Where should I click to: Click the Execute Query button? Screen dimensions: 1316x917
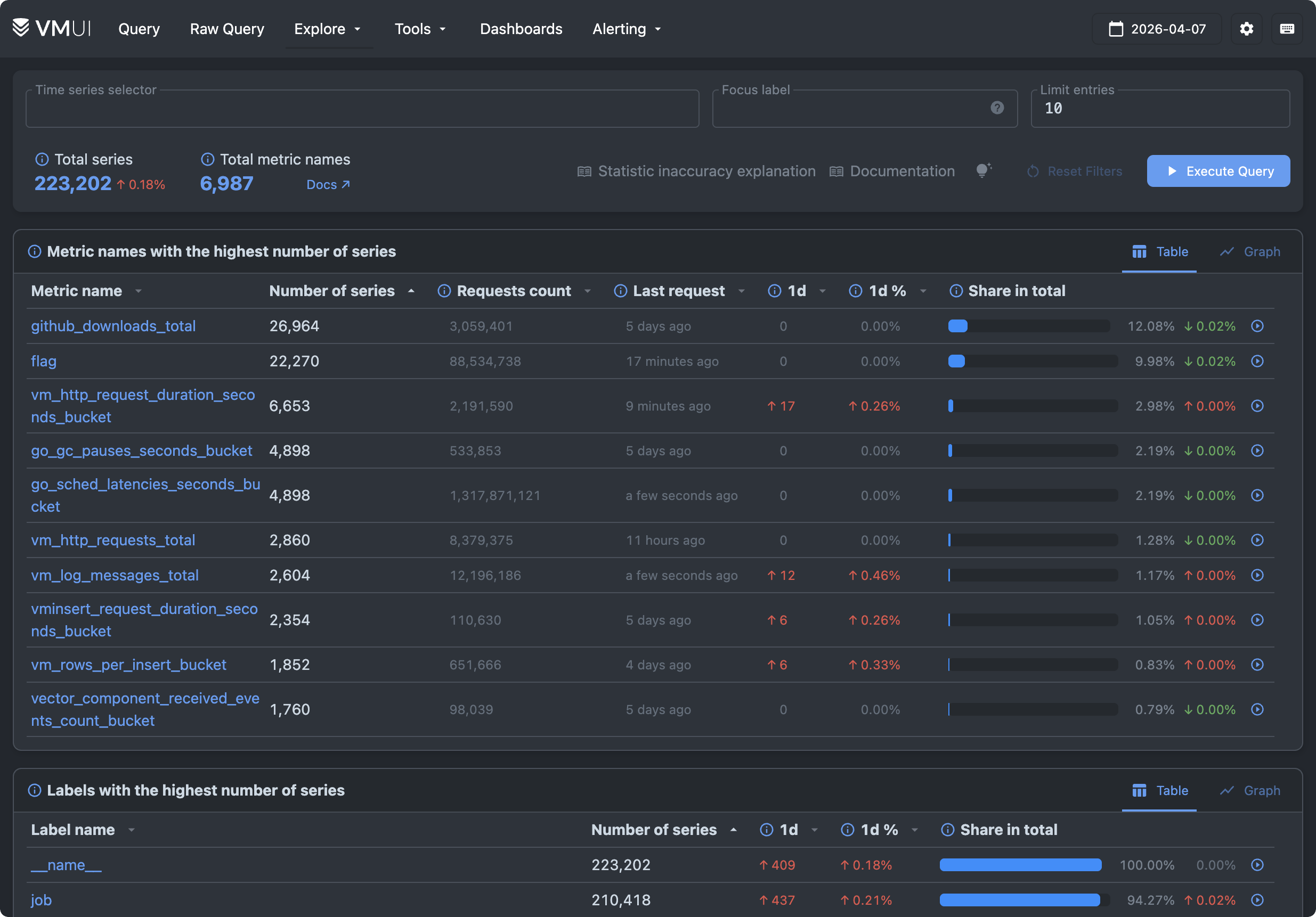pyautogui.click(x=1218, y=171)
